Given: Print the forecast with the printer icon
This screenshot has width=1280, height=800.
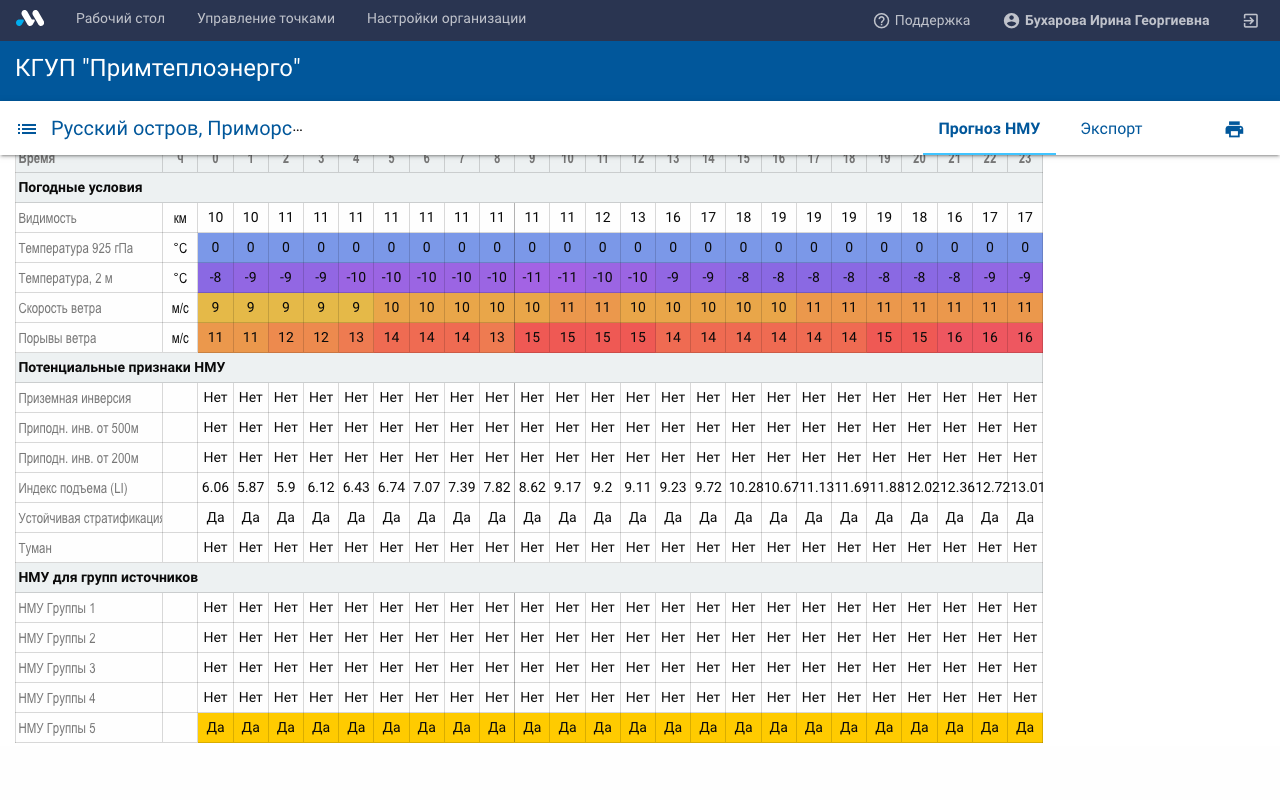Looking at the screenshot, I should tap(1234, 129).
